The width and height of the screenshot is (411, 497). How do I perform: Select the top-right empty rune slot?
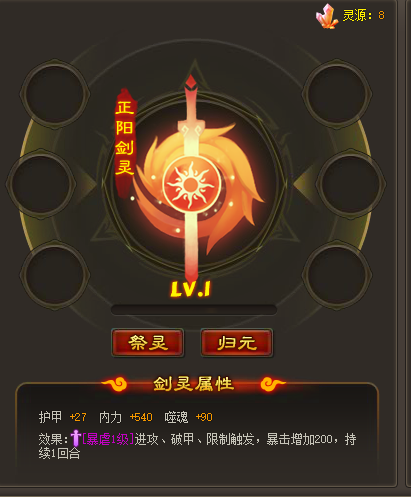pos(337,94)
